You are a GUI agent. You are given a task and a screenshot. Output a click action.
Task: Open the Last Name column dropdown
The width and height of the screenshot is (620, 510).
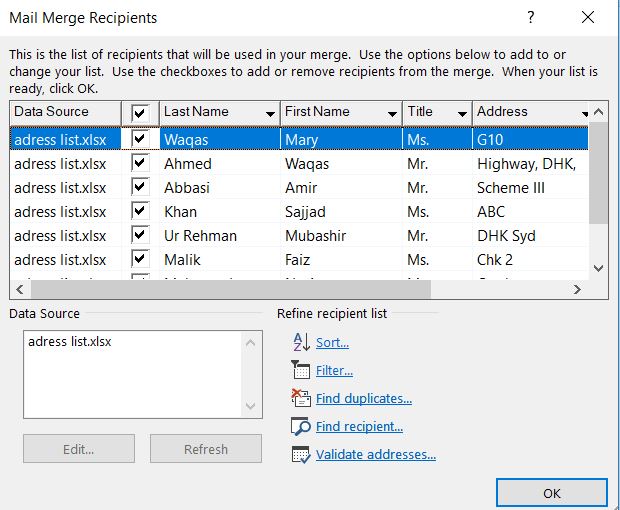270,113
